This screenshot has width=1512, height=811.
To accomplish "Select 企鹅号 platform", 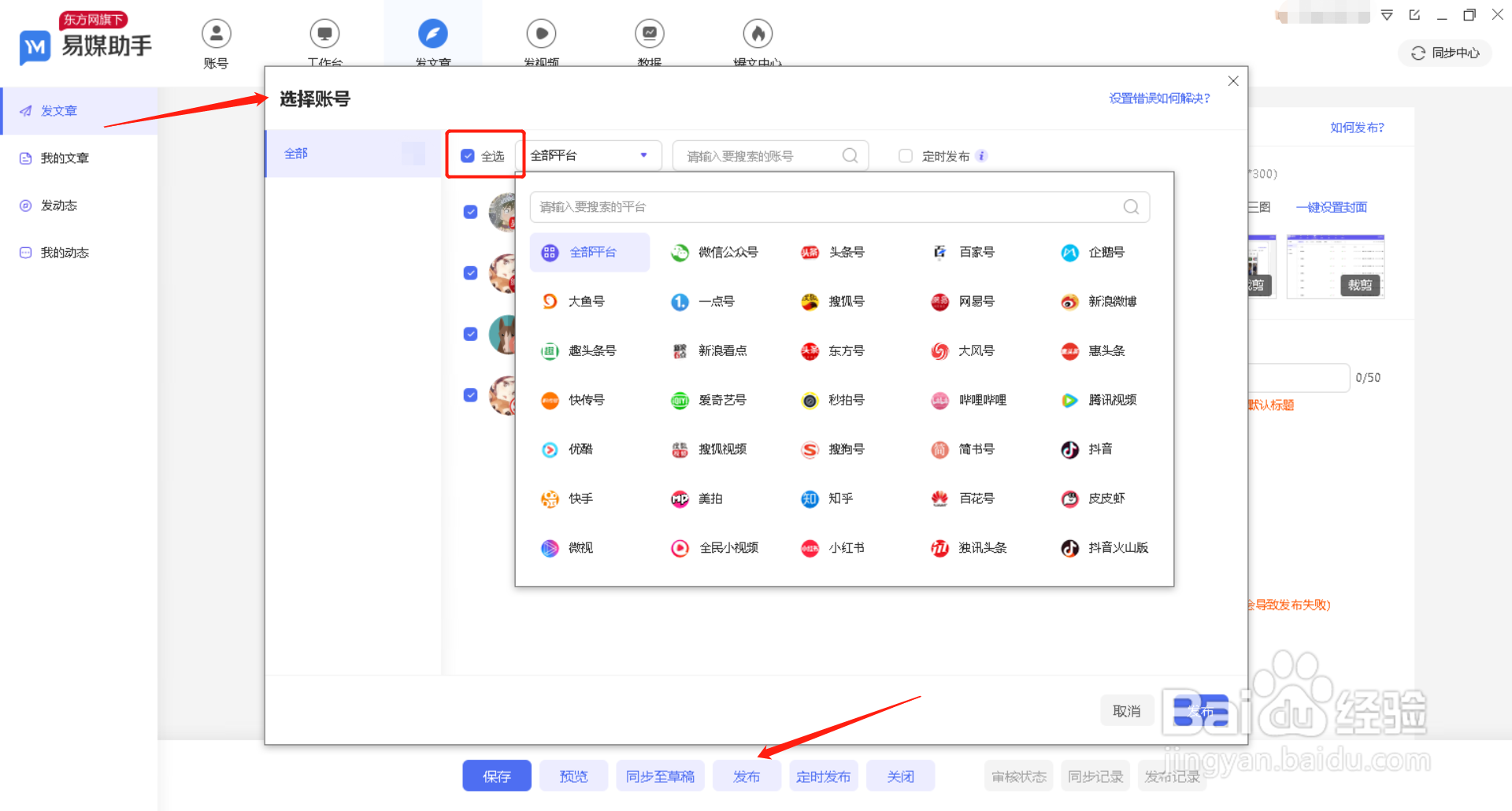I will (1092, 253).
